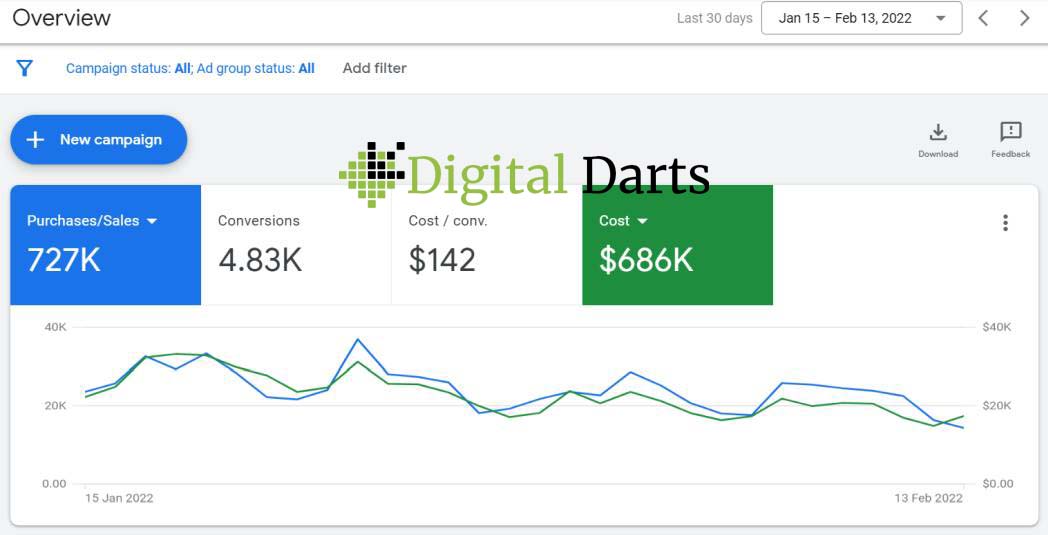Open the three-dot more options menu

coord(1005,223)
